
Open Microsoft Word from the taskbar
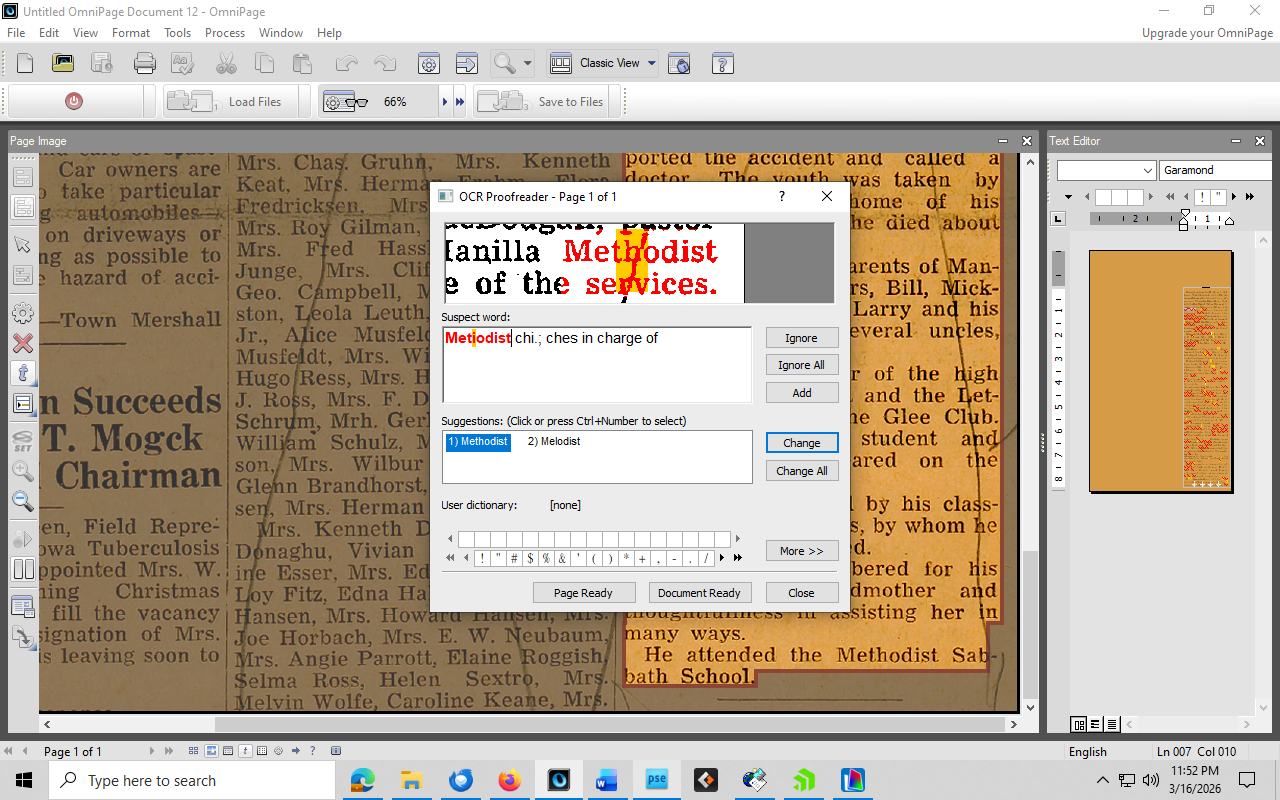[x=607, y=780]
